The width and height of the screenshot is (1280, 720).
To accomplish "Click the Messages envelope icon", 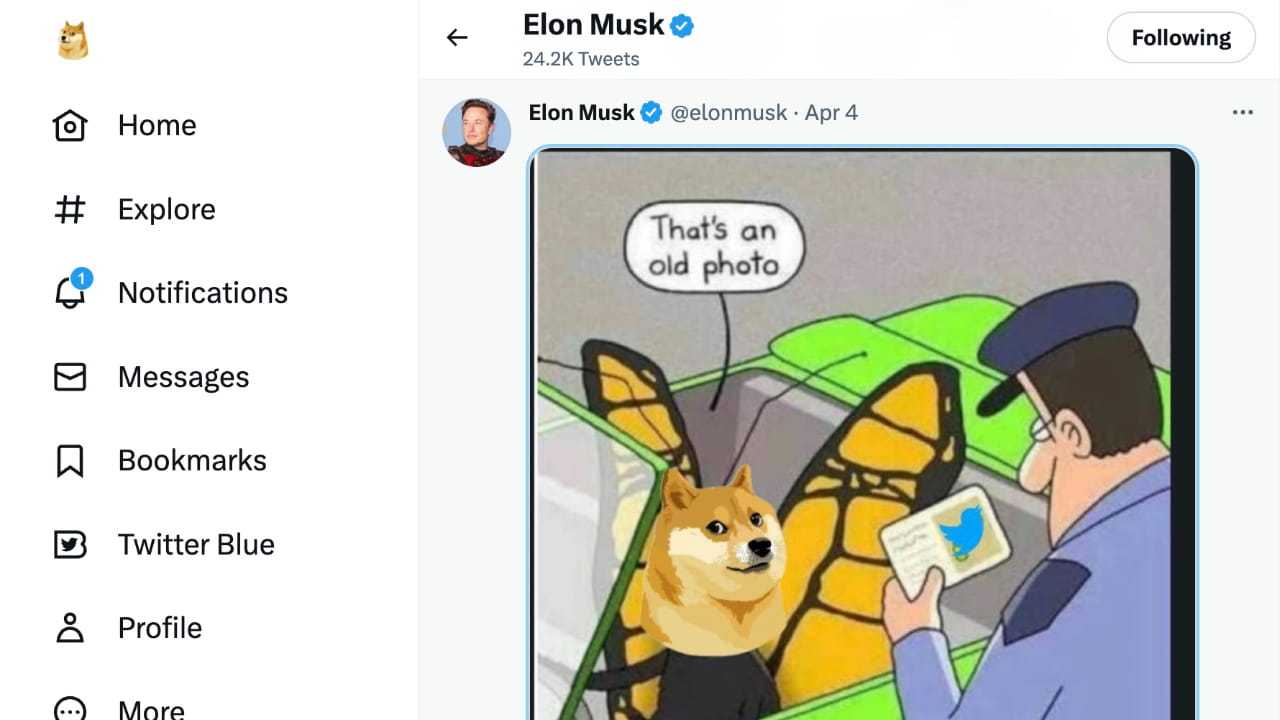I will (70, 377).
